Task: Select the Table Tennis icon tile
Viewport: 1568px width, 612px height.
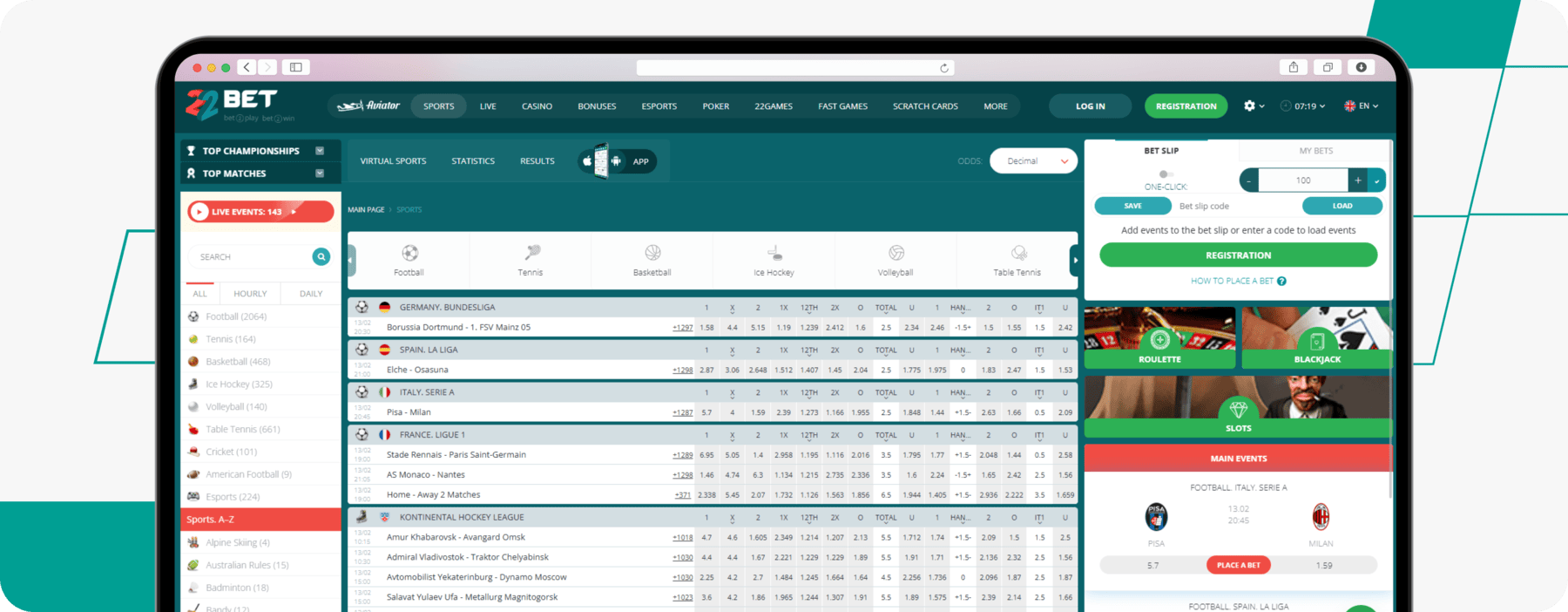Action: [x=1017, y=260]
